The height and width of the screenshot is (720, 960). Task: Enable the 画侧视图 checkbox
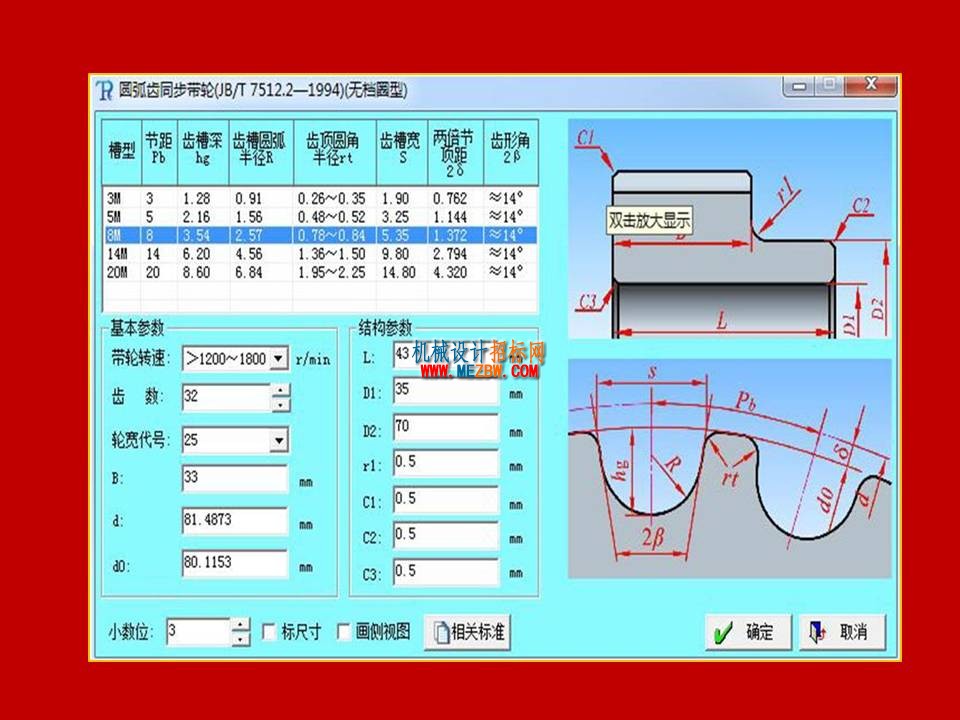point(343,631)
